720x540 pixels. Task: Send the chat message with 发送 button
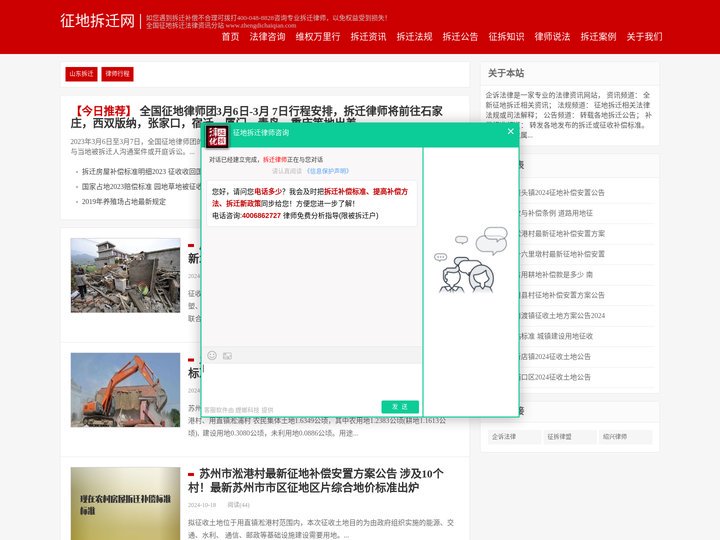click(x=400, y=407)
